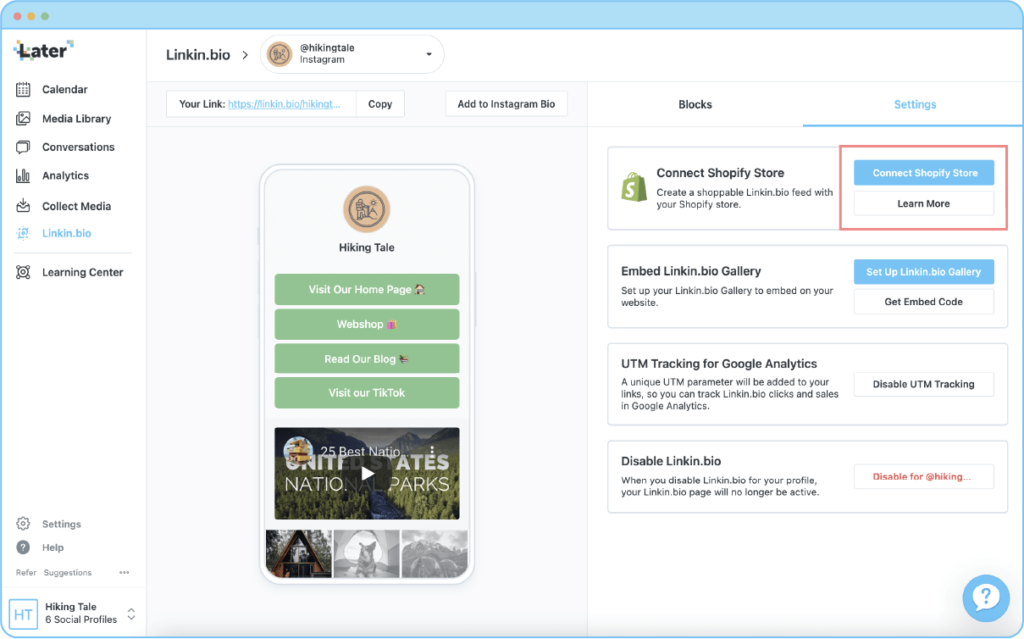Viewport: 1024px width, 639px height.
Task: Click the Refer link in sidebar footer
Action: [26, 572]
